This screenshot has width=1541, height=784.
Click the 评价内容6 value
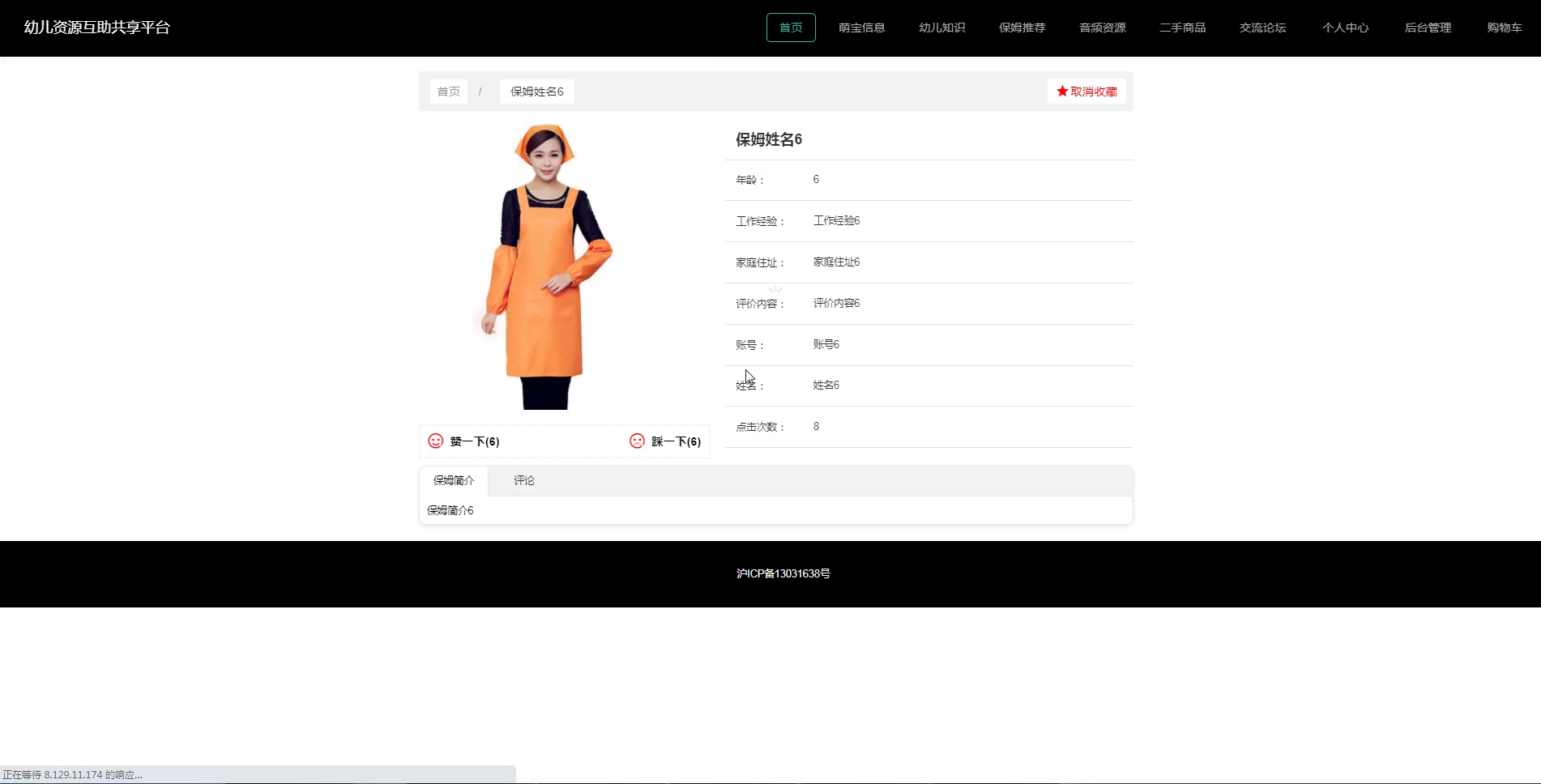tap(837, 303)
